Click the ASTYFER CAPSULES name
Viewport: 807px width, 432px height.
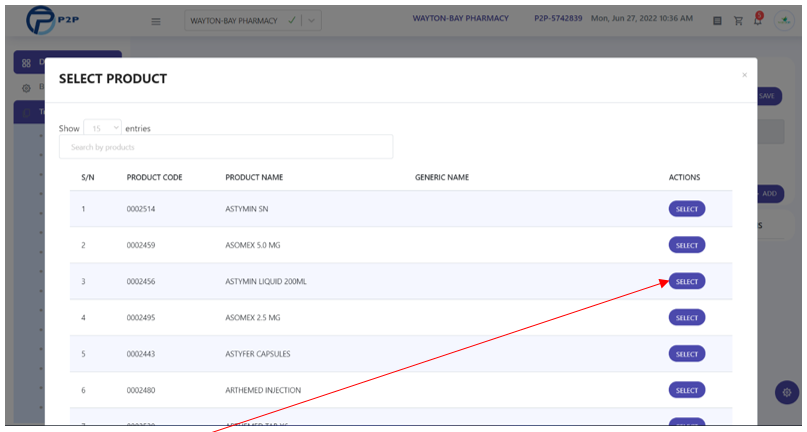[x=258, y=354]
